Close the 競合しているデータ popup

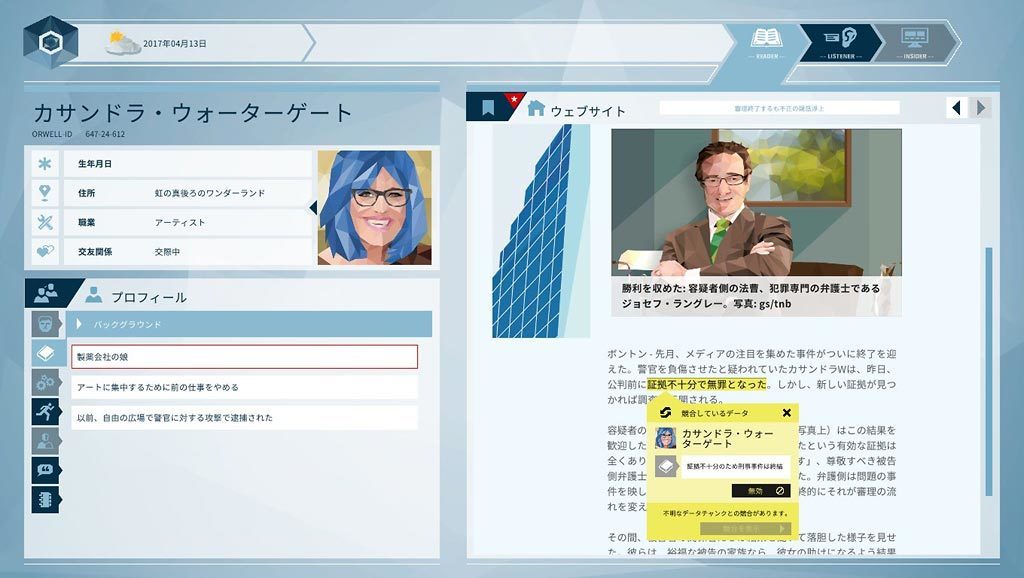point(786,413)
